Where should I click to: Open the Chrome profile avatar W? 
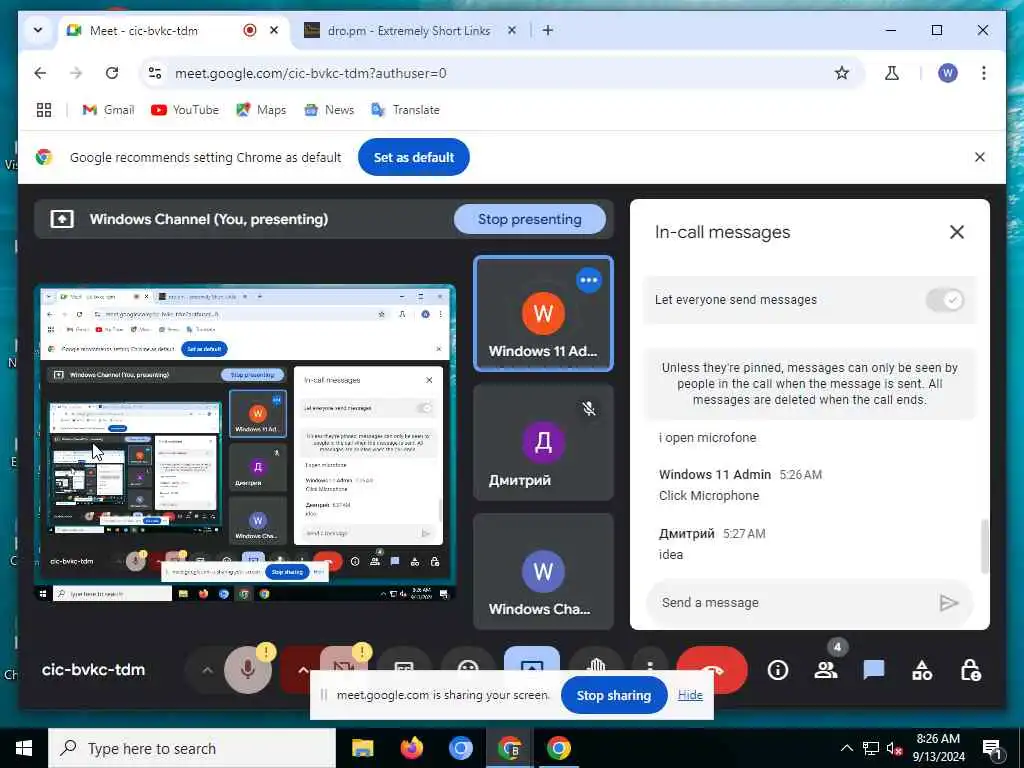tap(948, 73)
